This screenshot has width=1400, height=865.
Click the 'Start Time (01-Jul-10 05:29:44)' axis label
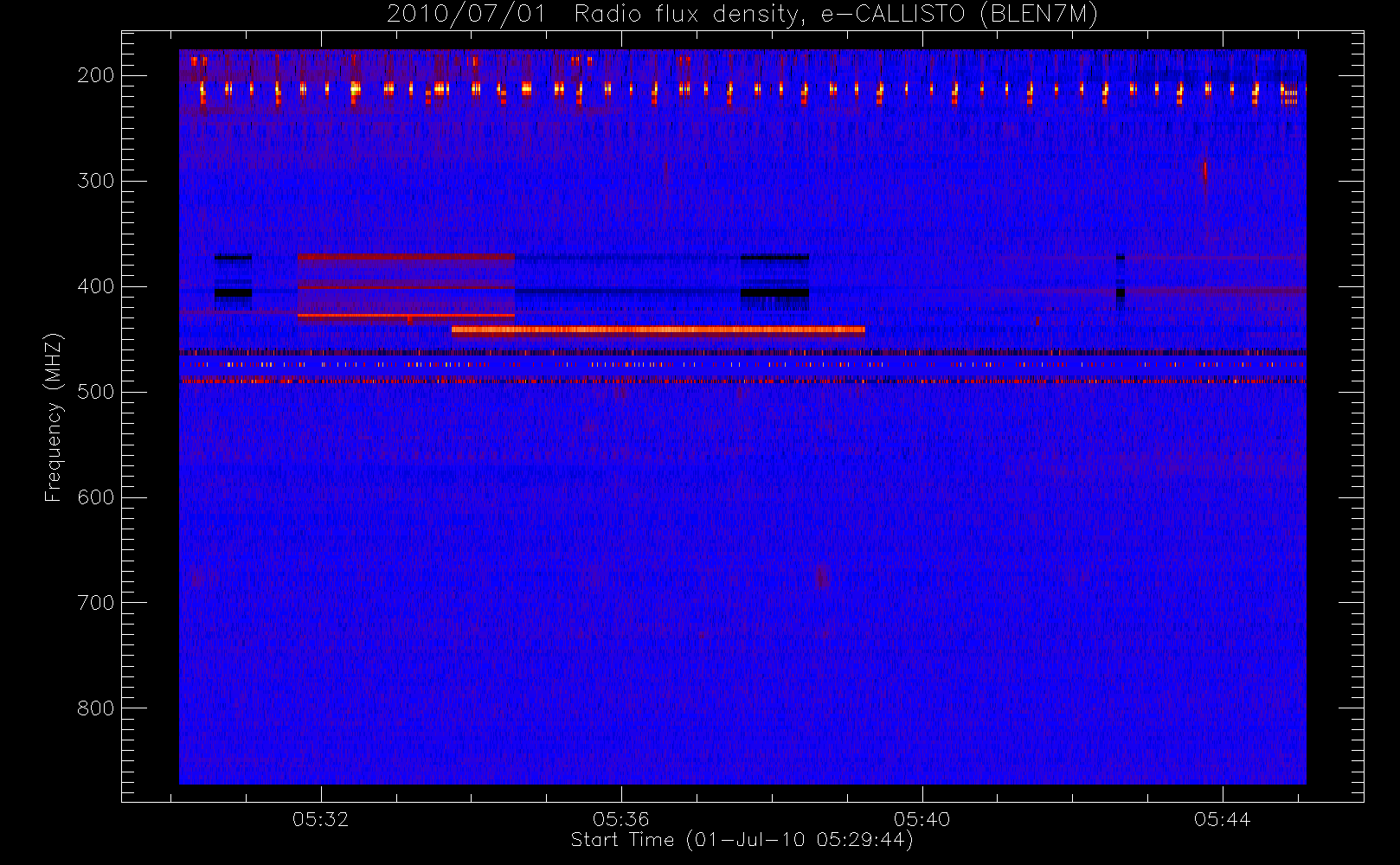(x=742, y=840)
